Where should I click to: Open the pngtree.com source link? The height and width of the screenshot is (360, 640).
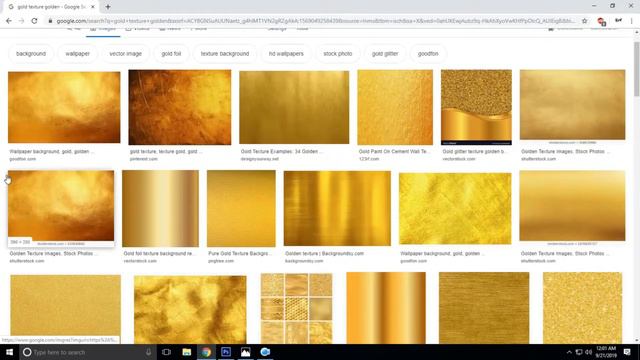click(x=221, y=261)
